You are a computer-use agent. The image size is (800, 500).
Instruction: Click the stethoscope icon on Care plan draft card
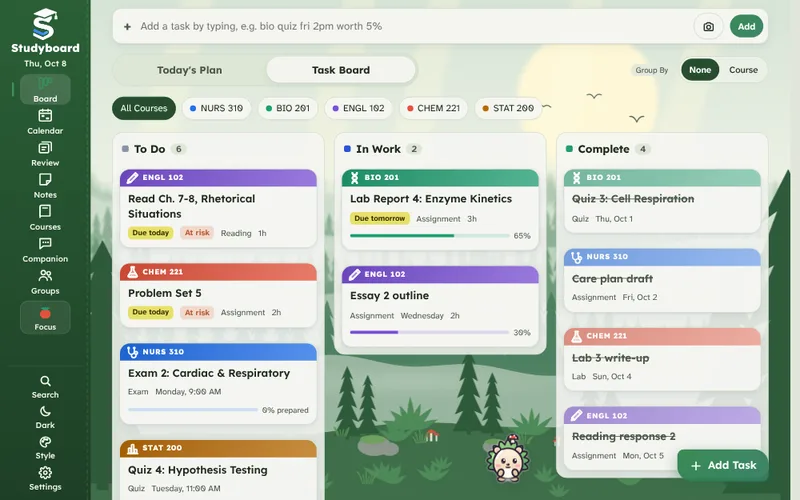[576, 257]
